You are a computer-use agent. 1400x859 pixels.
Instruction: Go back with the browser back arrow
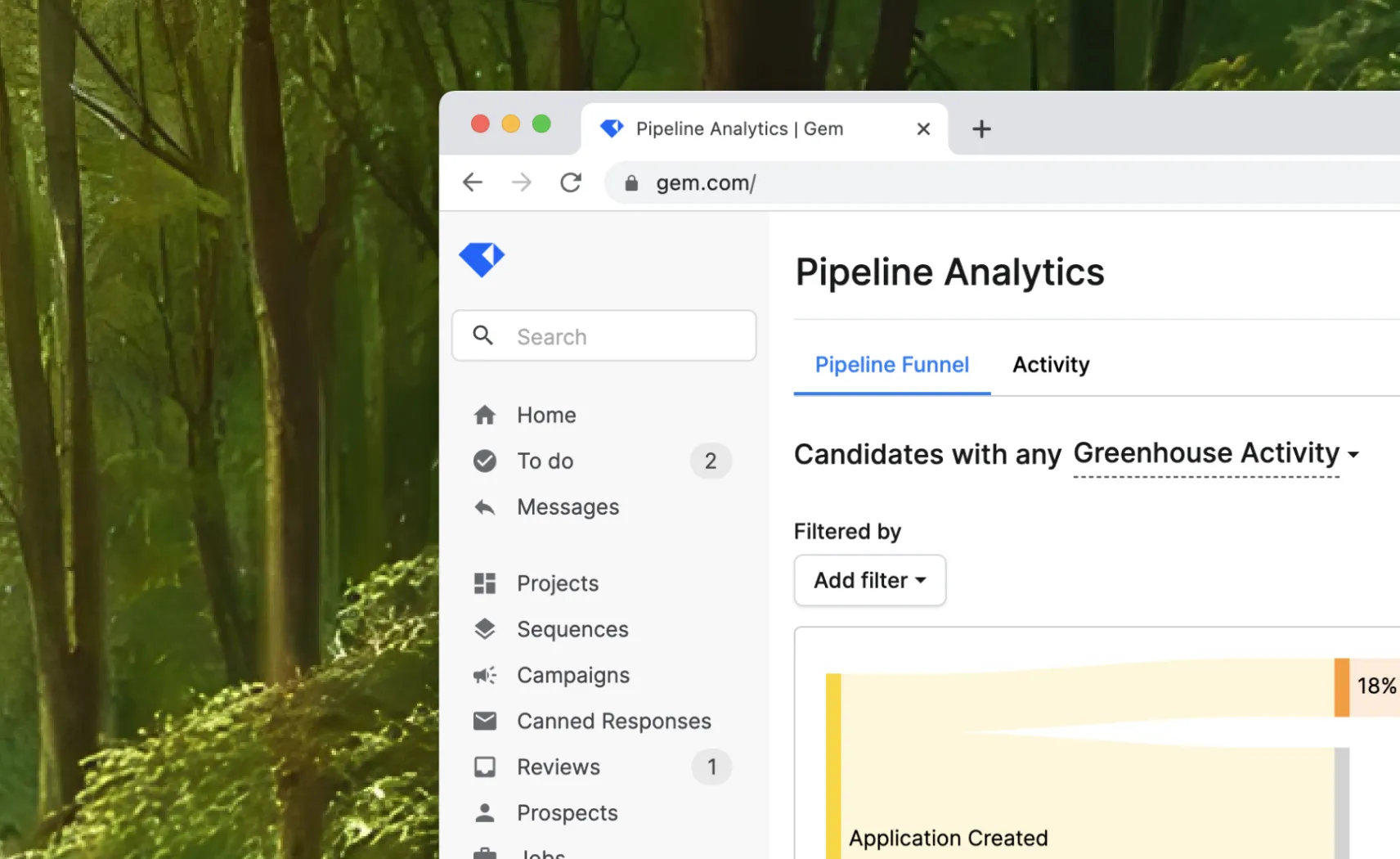(473, 182)
